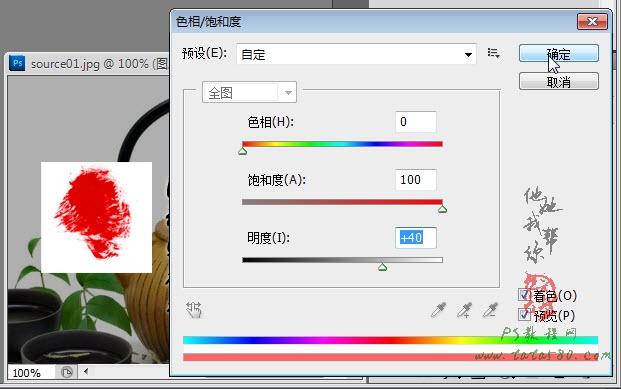Click the red stamp image on canvas
The height and width of the screenshot is (389, 621).
96,217
